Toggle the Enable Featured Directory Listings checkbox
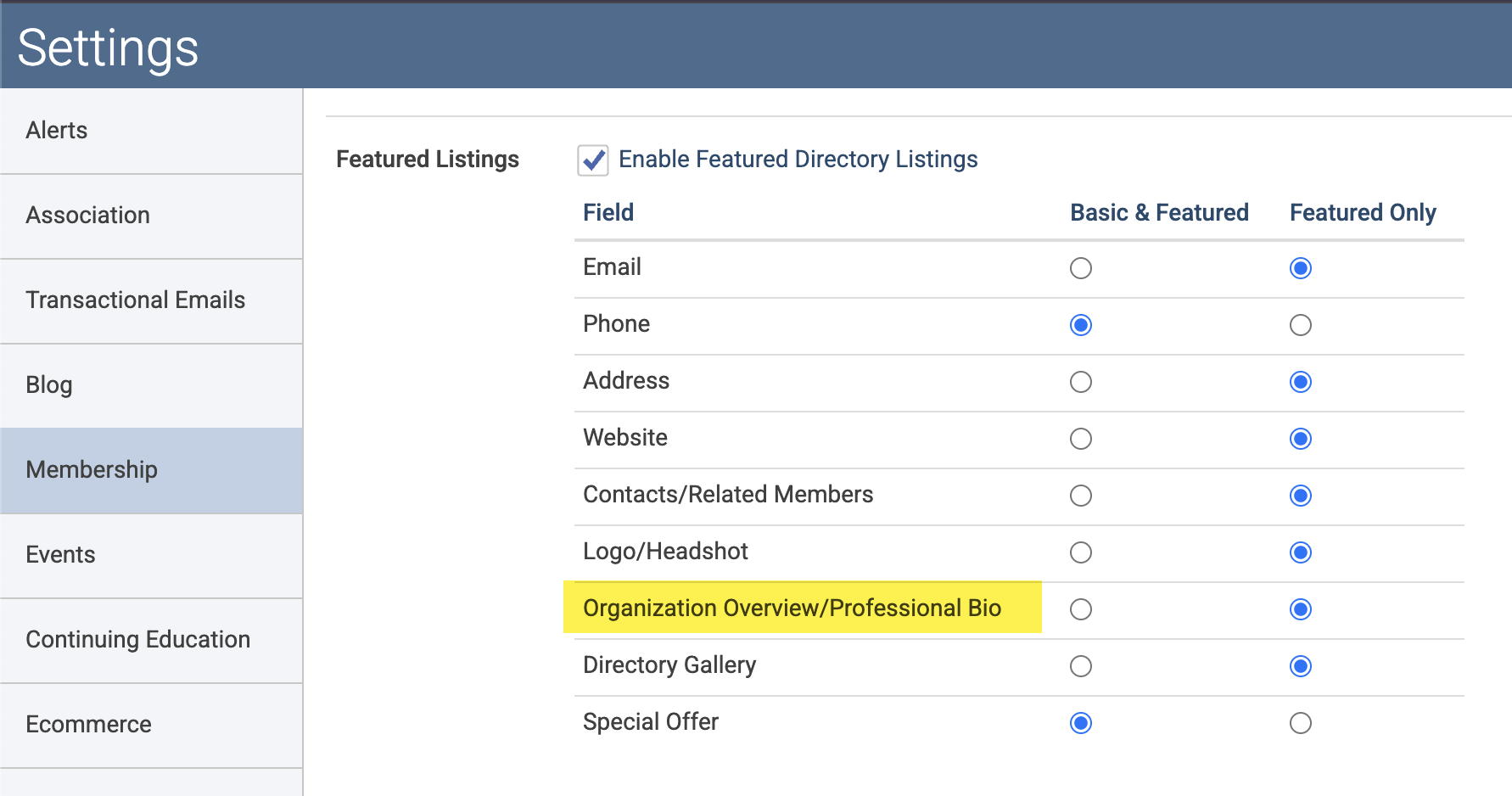The width and height of the screenshot is (1512, 796). click(x=592, y=160)
